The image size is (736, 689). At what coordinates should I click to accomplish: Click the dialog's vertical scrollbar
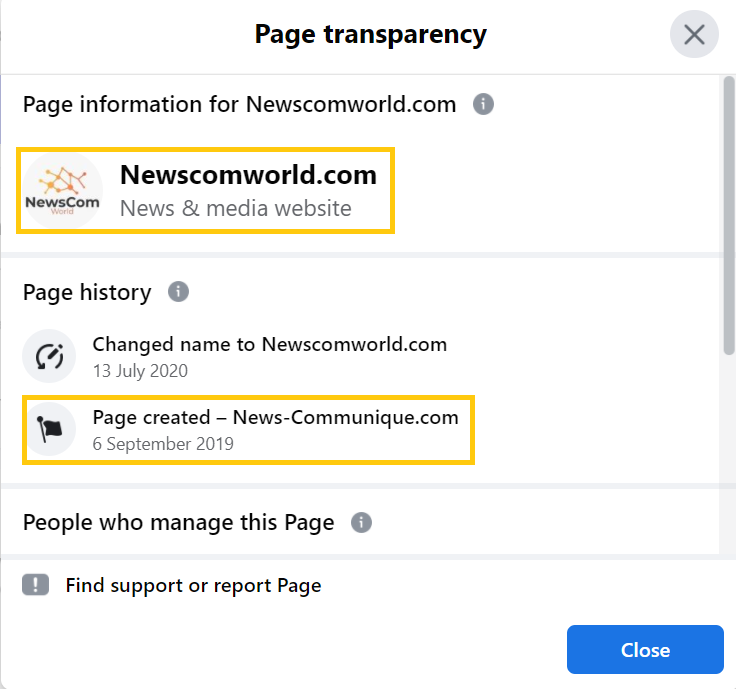click(728, 216)
